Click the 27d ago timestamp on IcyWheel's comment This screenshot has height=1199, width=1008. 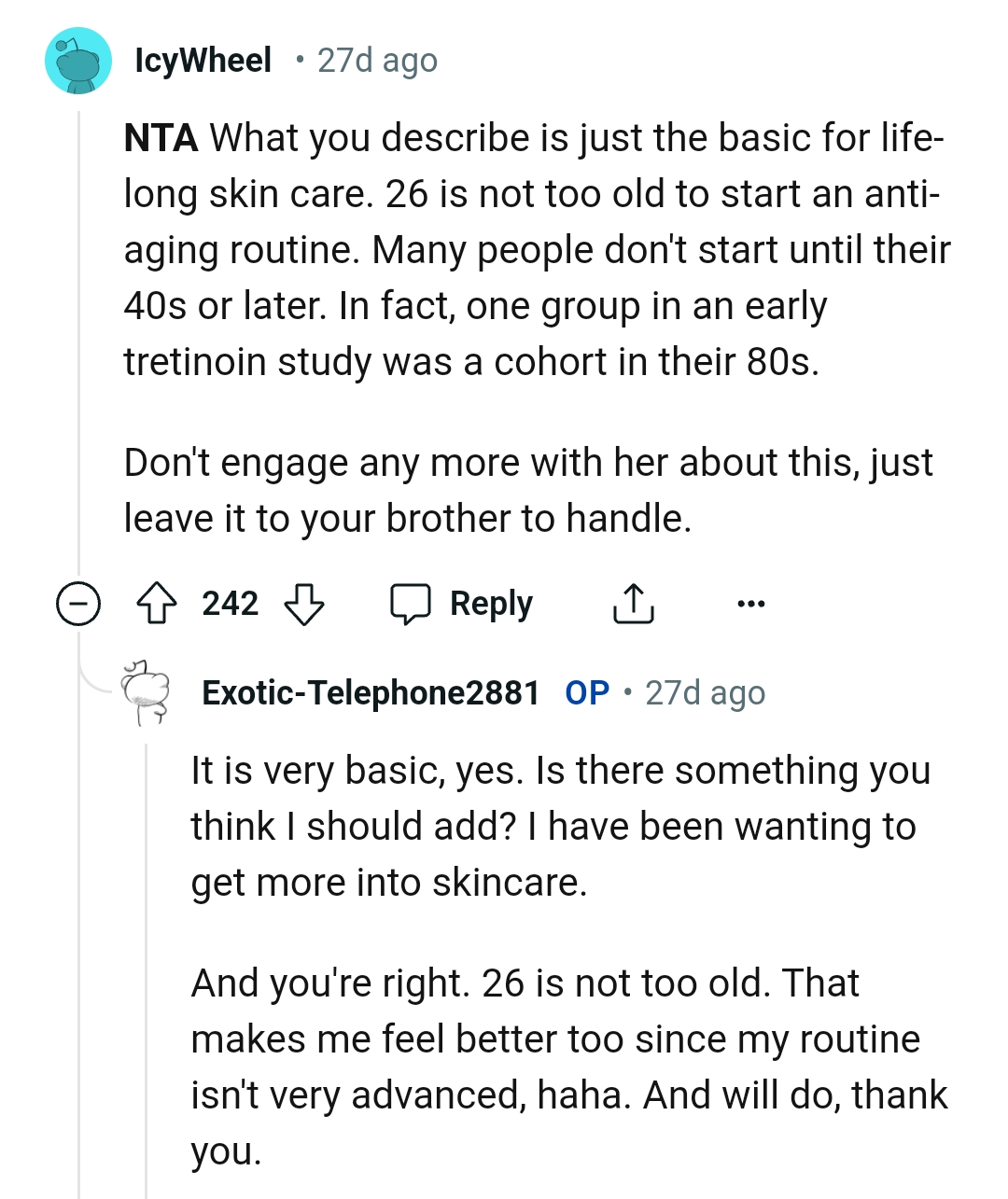click(374, 60)
